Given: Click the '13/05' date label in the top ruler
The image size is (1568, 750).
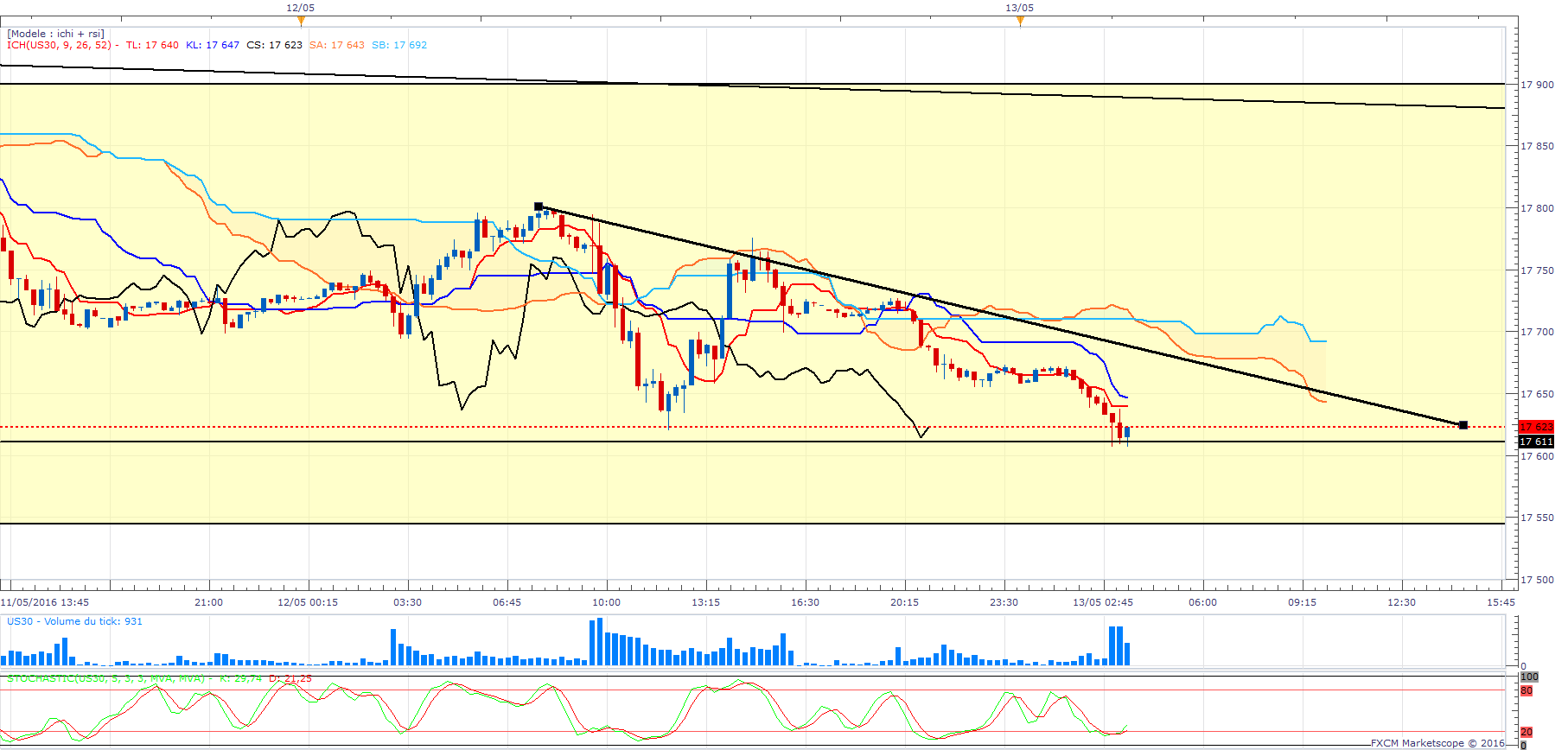Looking at the screenshot, I should 1020,8.
